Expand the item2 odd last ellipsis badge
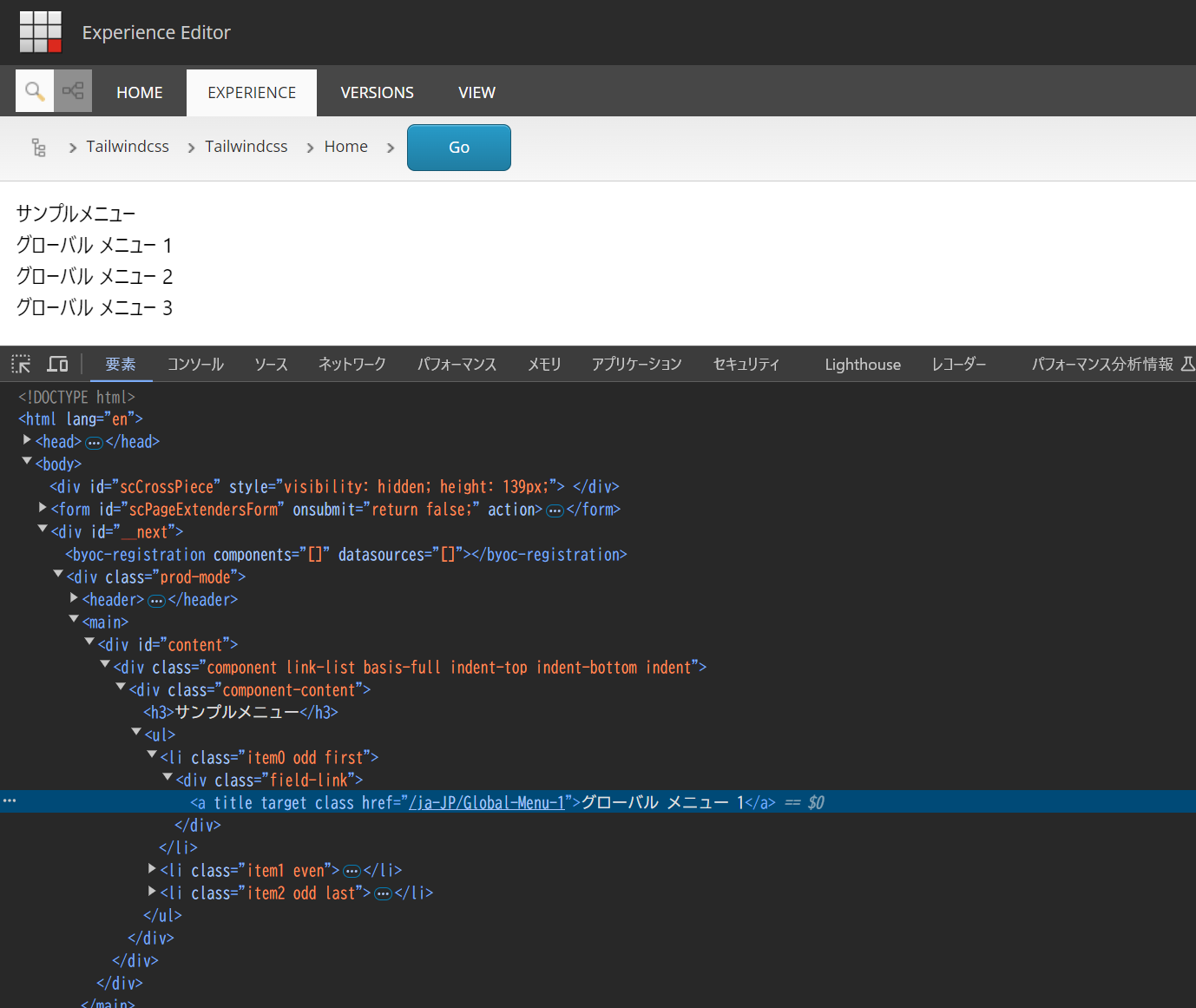The height and width of the screenshot is (1008, 1196). [383, 894]
